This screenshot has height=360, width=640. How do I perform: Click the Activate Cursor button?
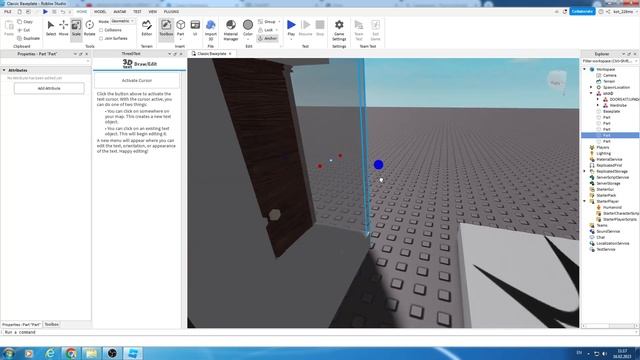pos(137,80)
